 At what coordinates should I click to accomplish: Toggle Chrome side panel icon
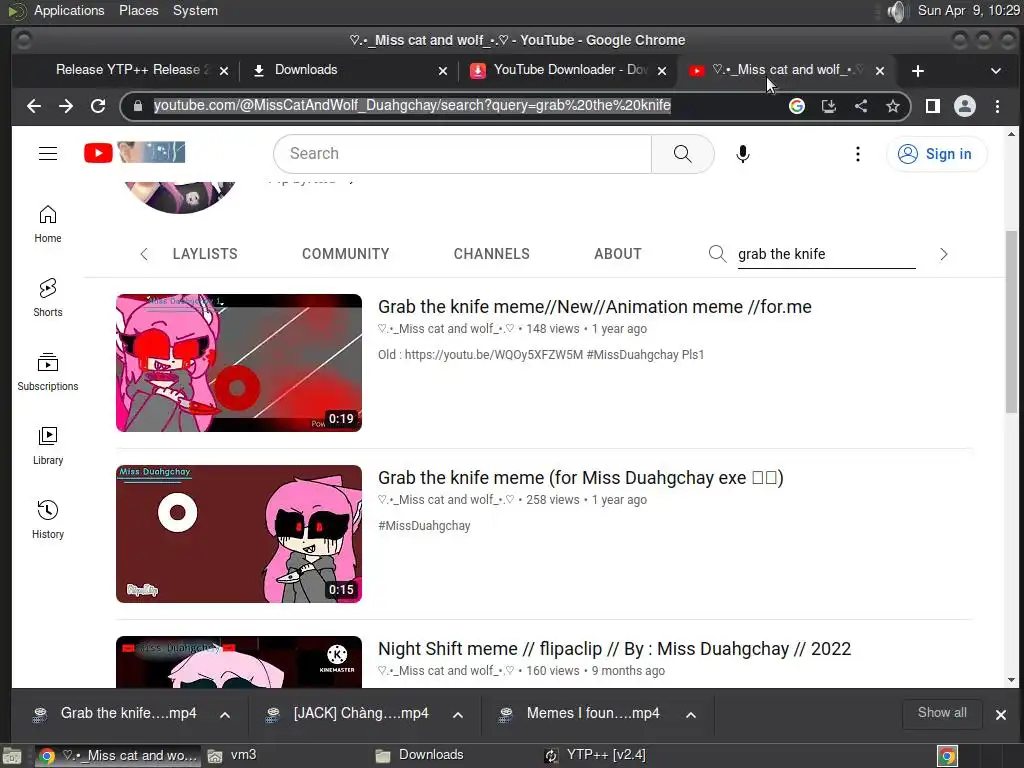point(933,106)
